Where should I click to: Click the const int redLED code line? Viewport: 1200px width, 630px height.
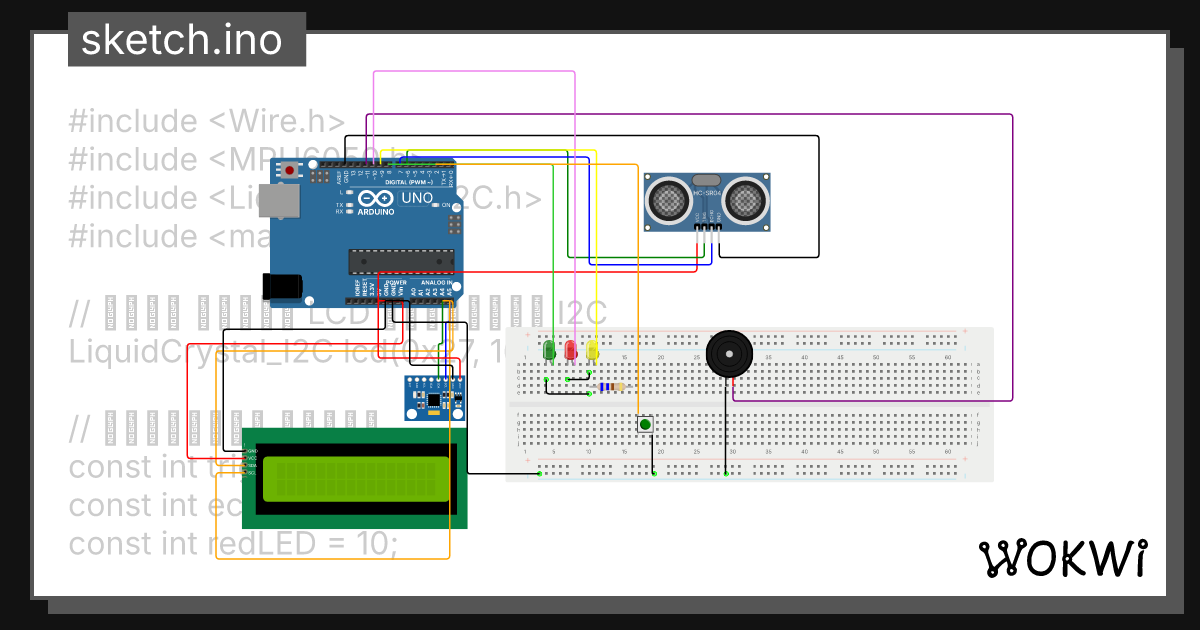click(x=233, y=543)
